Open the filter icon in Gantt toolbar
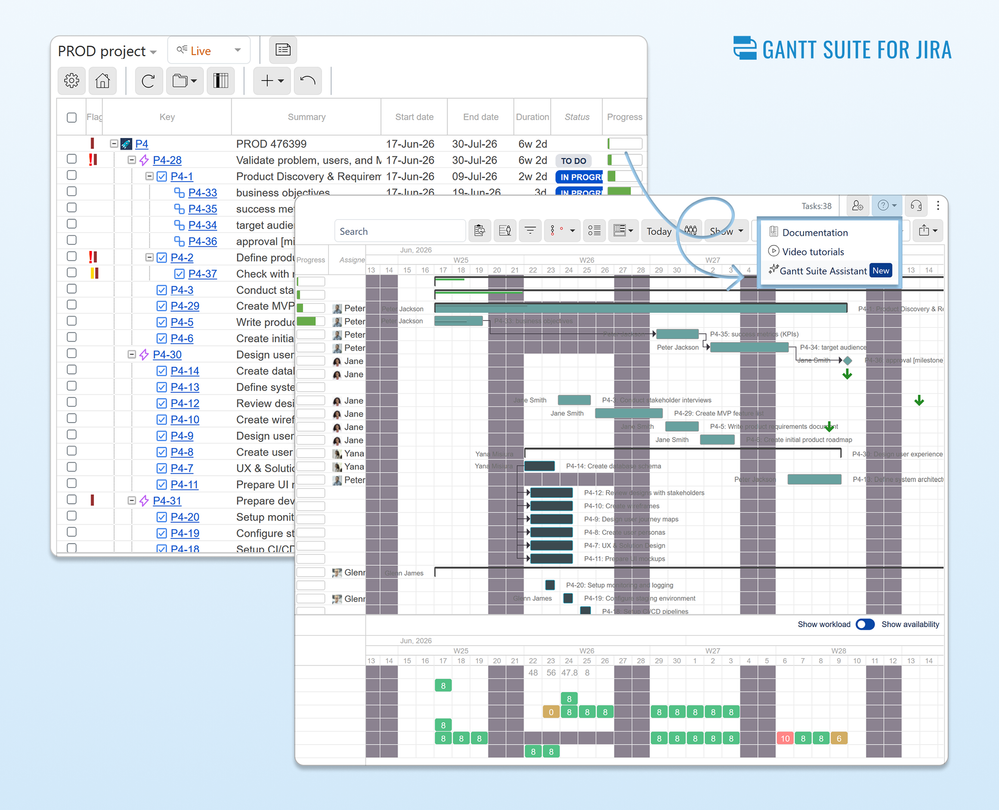The image size is (999, 810). point(530,231)
